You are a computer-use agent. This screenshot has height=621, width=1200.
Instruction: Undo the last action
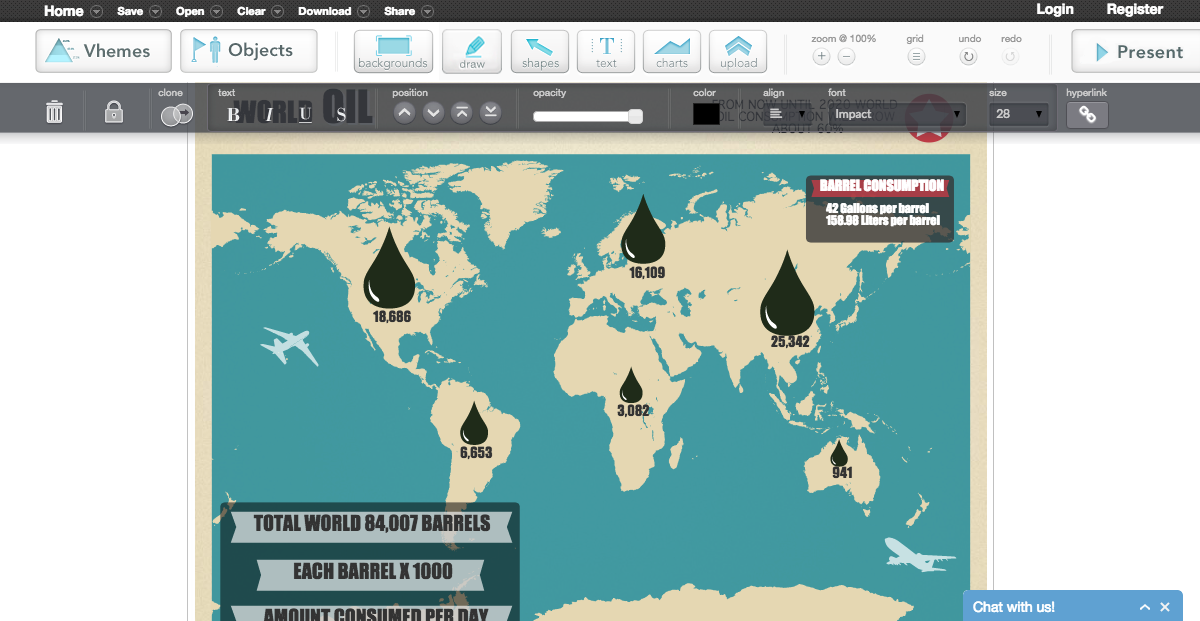pos(968,57)
